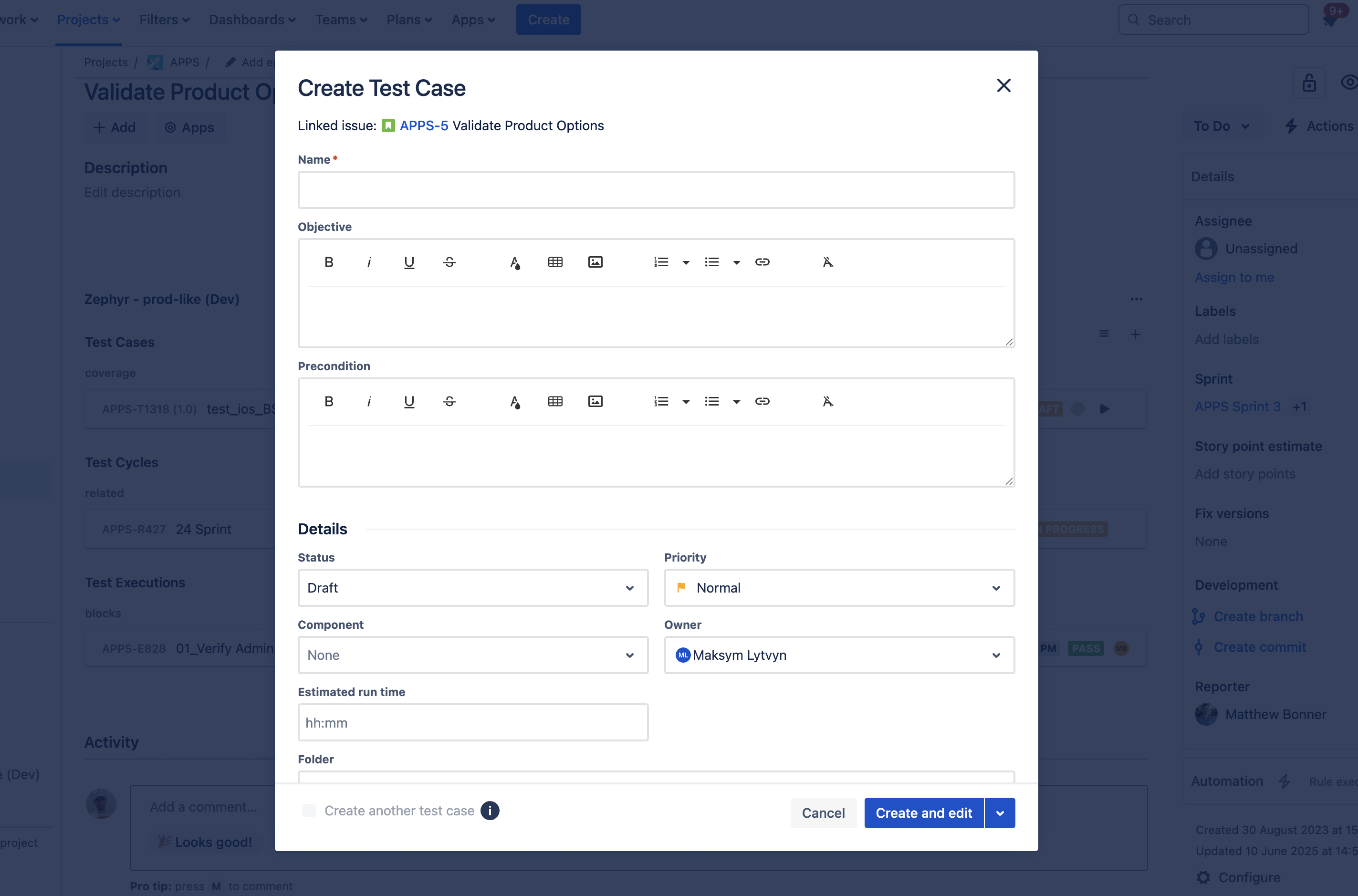The height and width of the screenshot is (896, 1358).
Task: Click Bold icon in Objective editor
Action: tap(329, 262)
